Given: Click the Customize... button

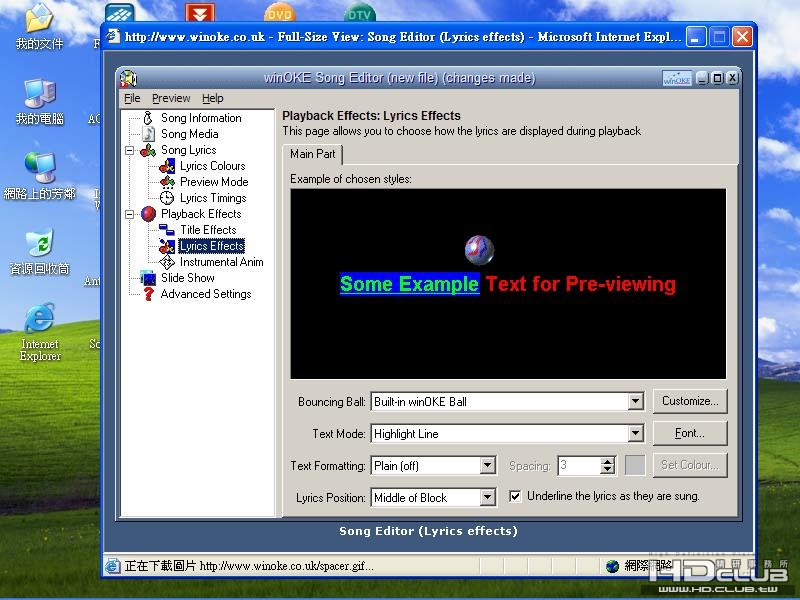Looking at the screenshot, I should pos(690,401).
